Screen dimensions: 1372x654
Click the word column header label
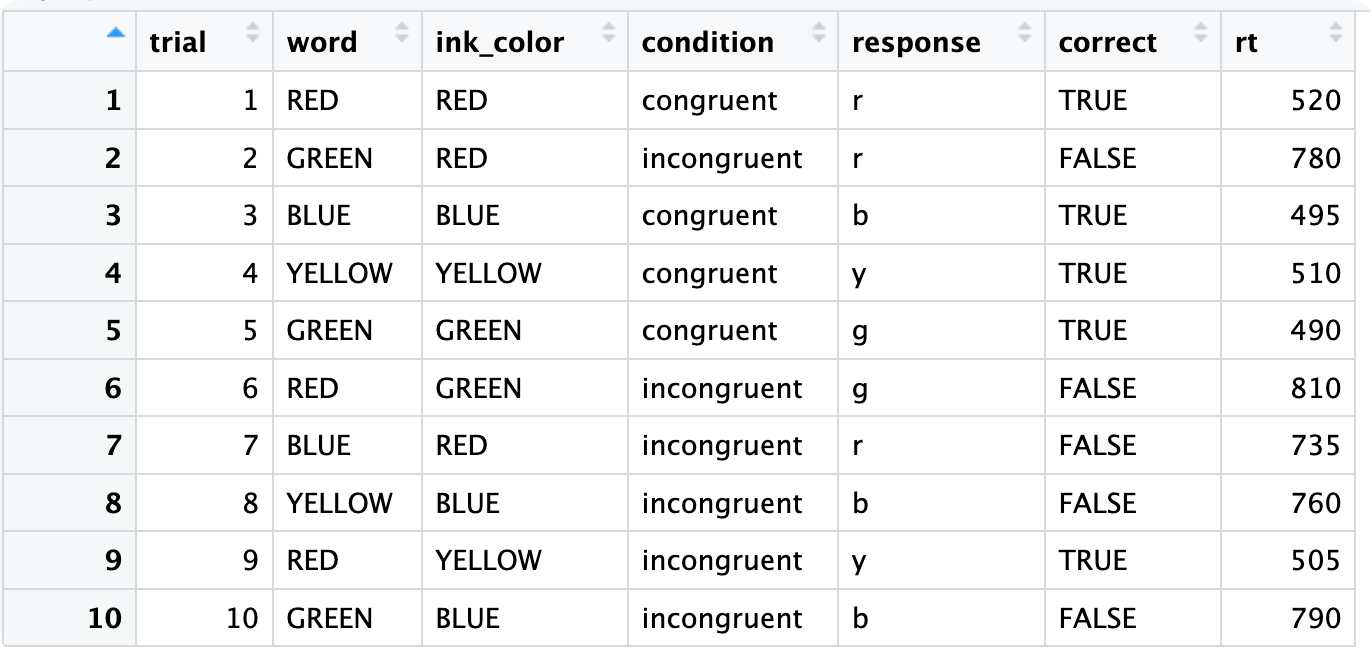(322, 43)
